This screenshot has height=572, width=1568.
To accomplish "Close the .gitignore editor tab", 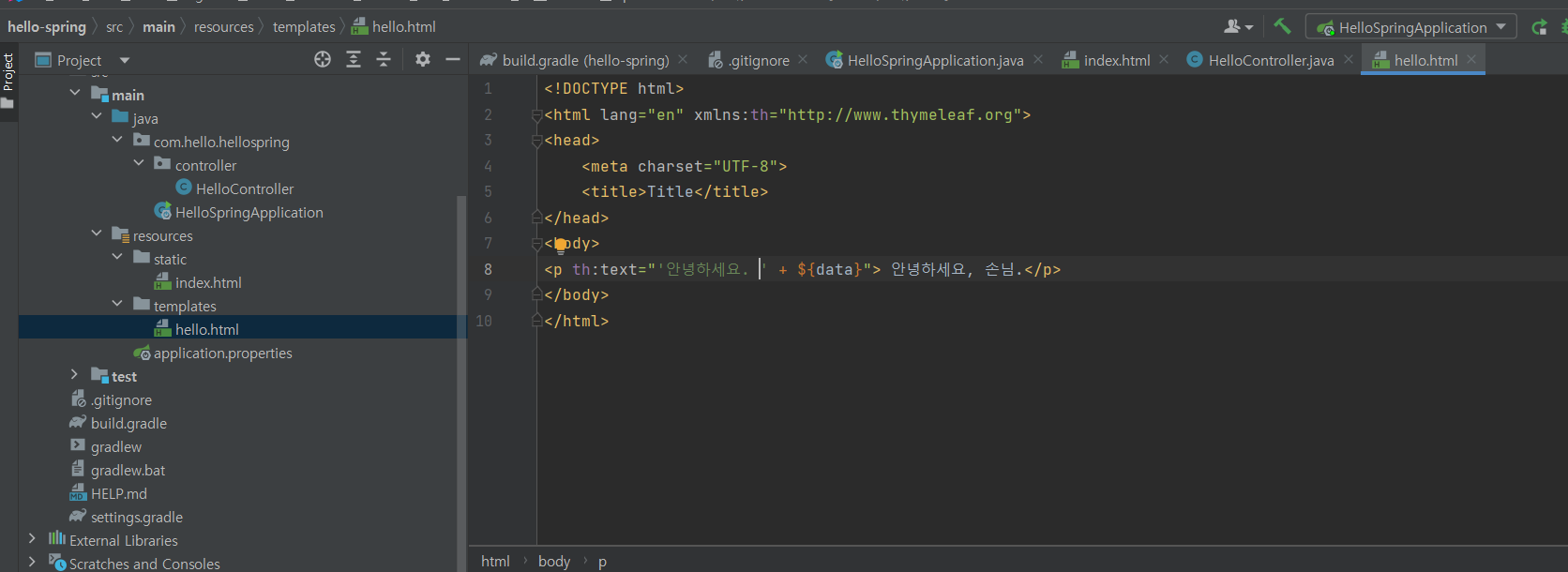I will 803,59.
